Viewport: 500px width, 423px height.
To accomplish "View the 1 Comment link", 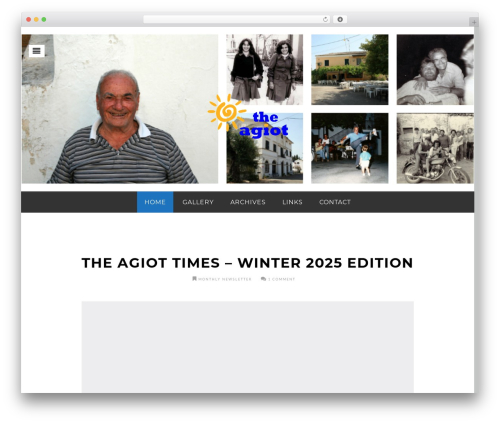I will 281,279.
